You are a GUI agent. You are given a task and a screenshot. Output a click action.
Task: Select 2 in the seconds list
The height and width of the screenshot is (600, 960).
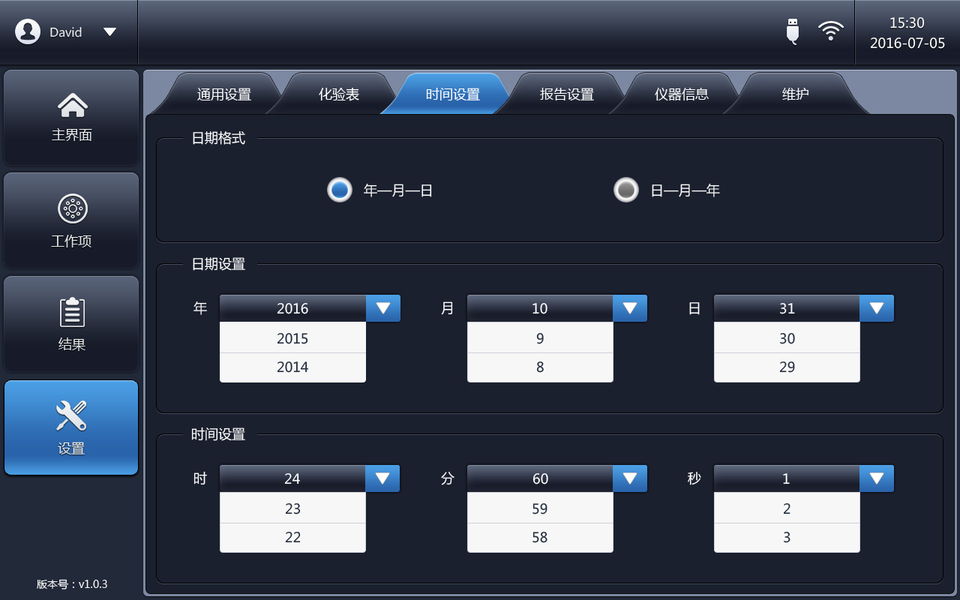pyautogui.click(x=787, y=508)
